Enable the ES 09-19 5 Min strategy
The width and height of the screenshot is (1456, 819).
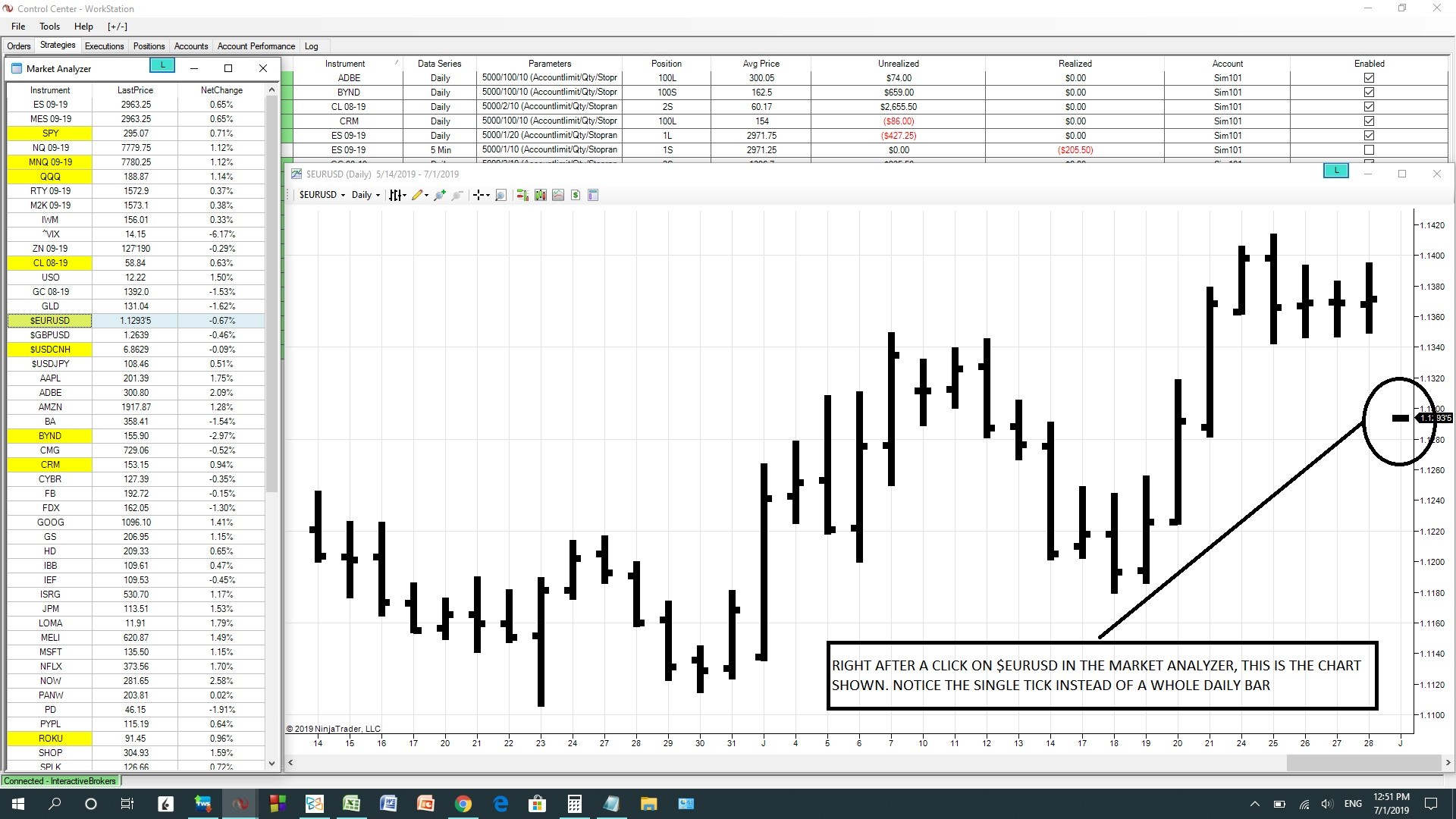[1369, 150]
